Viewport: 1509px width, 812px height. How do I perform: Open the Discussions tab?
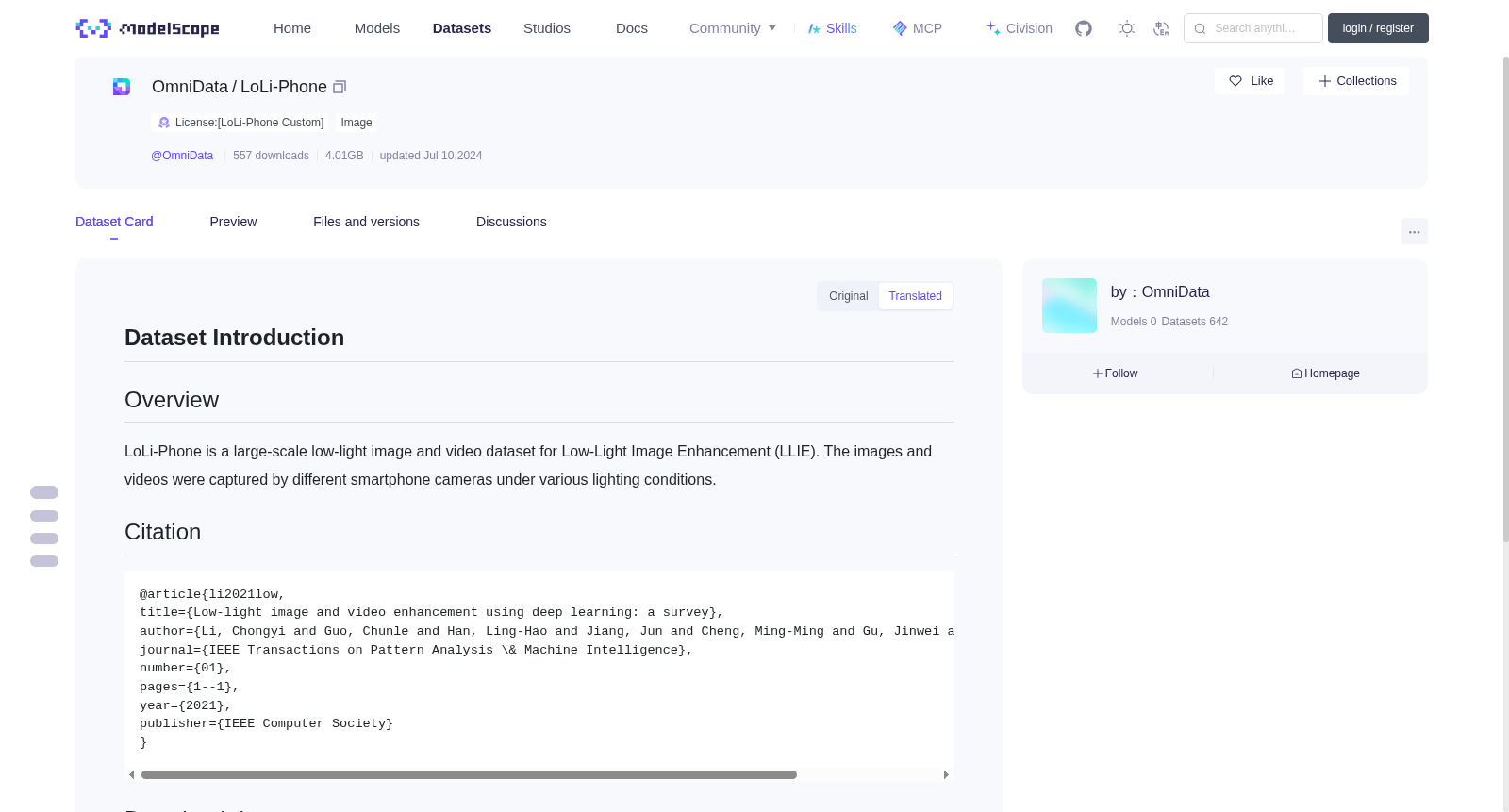(511, 222)
